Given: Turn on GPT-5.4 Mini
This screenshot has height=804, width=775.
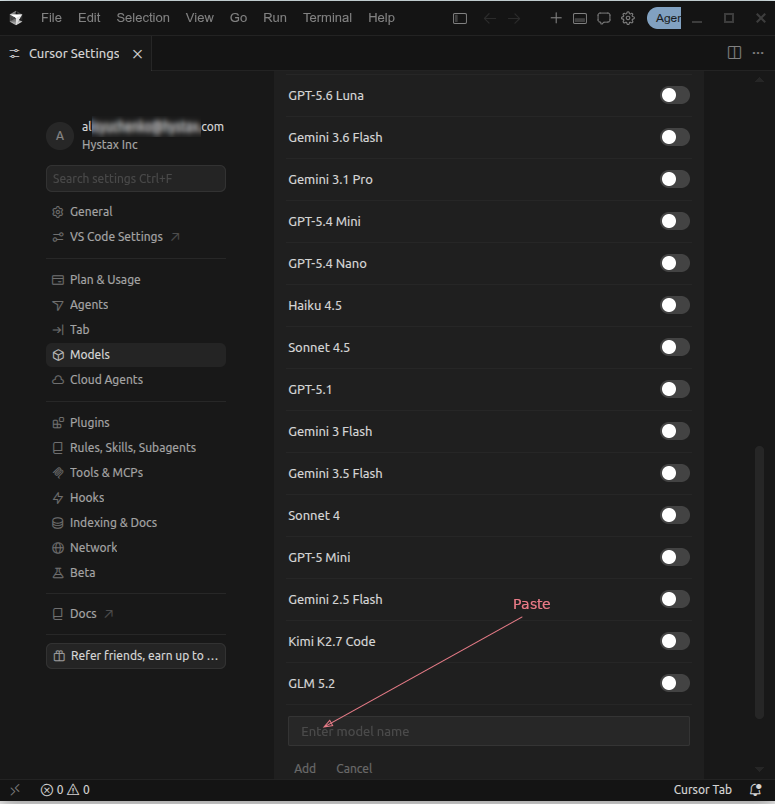Looking at the screenshot, I should [674, 222].
